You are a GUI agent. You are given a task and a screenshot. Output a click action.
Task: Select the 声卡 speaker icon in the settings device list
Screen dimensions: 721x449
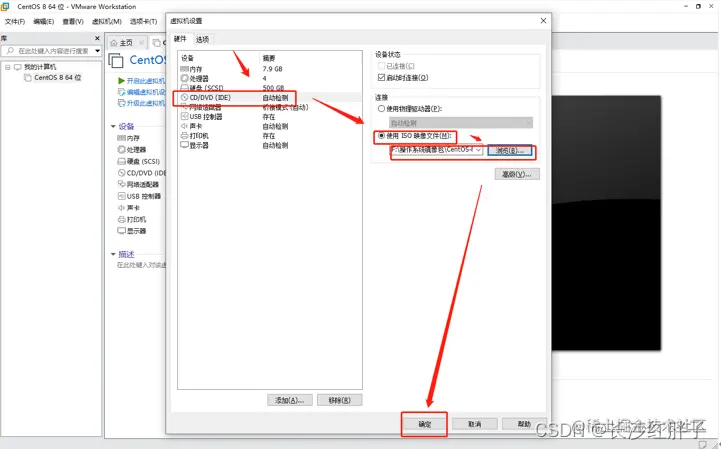[x=184, y=126]
